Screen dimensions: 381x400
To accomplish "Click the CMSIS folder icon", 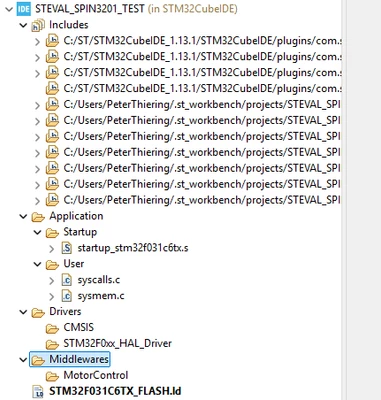I will point(52,328).
